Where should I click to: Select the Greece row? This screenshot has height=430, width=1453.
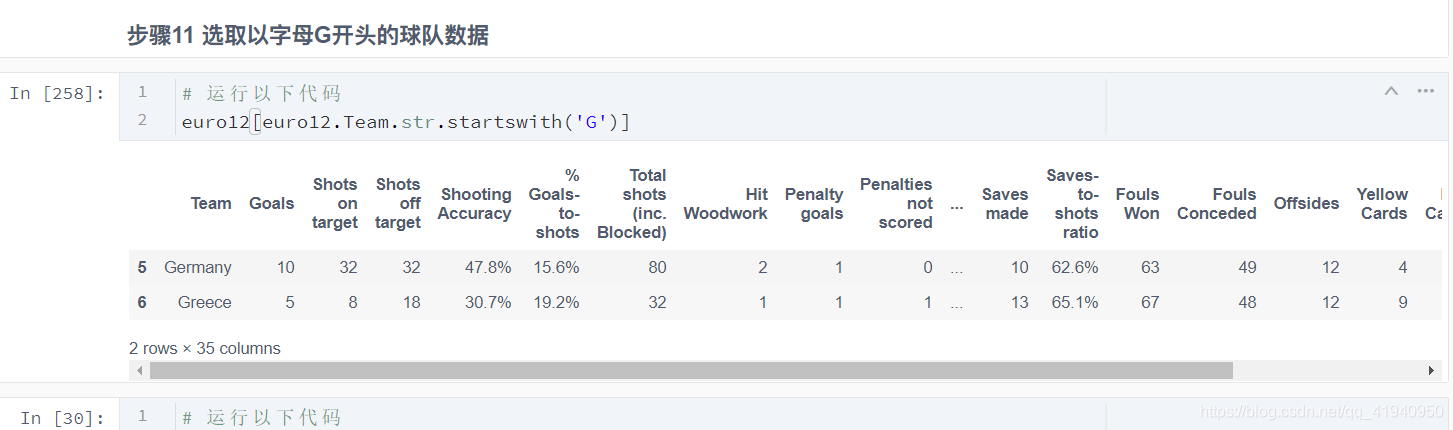[x=785, y=302]
